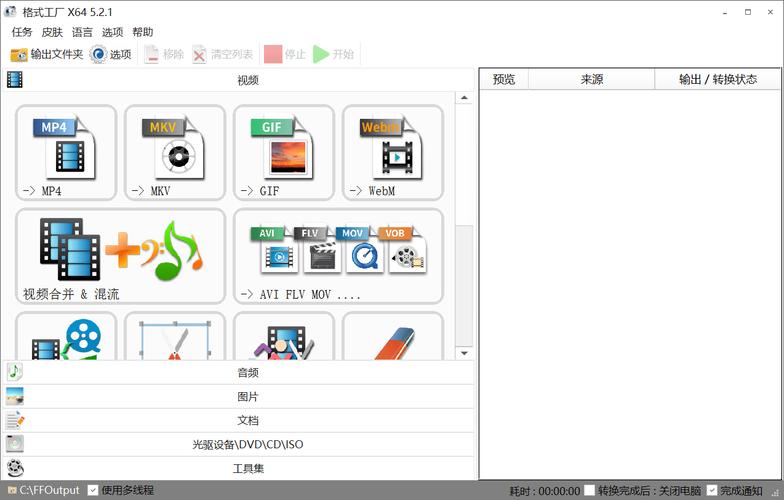Screen dimensions: 784x500
Task: Enable shutdown computer after conversion checkbox
Action: coord(589,490)
